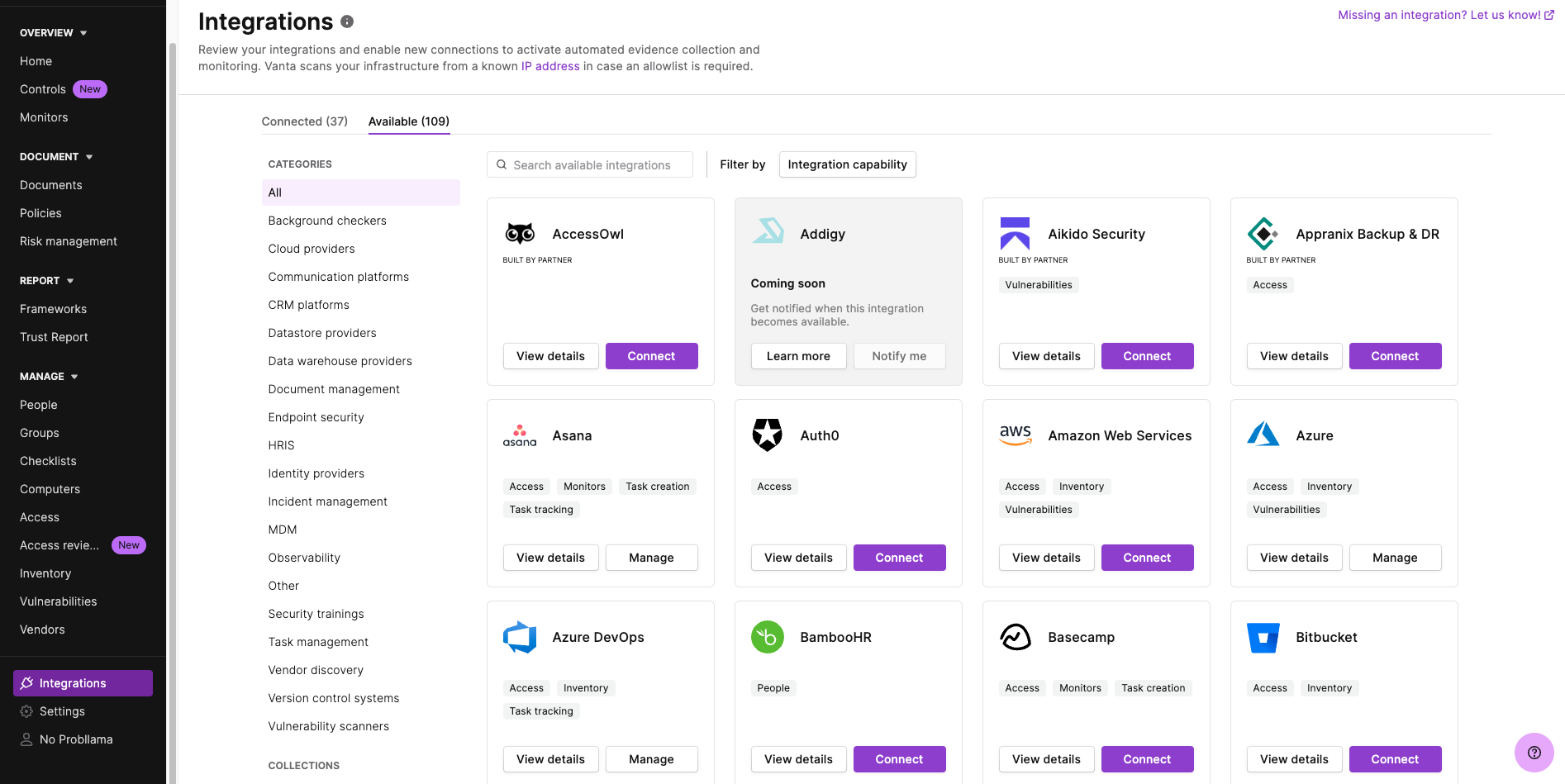The width and height of the screenshot is (1565, 784).
Task: Click the Settings gear icon in sidebar
Action: pos(26,711)
